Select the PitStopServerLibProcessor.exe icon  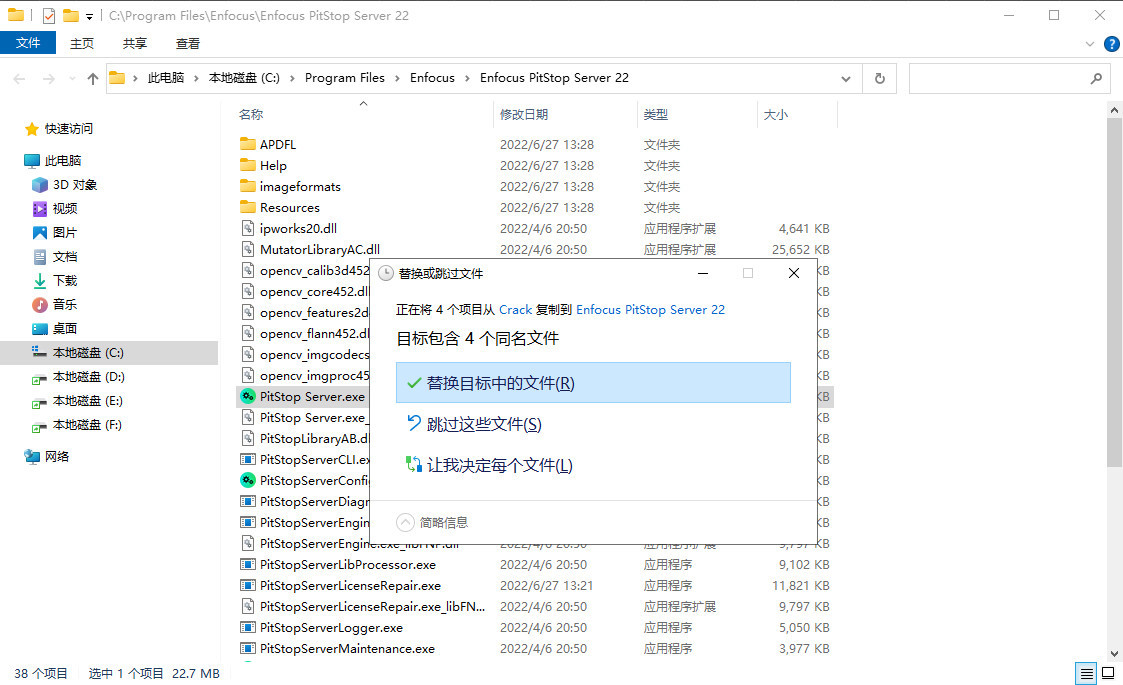[x=248, y=565]
